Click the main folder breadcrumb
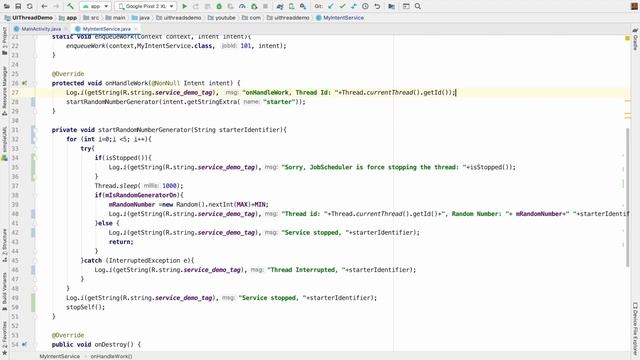The width and height of the screenshot is (640, 360). click(116, 18)
